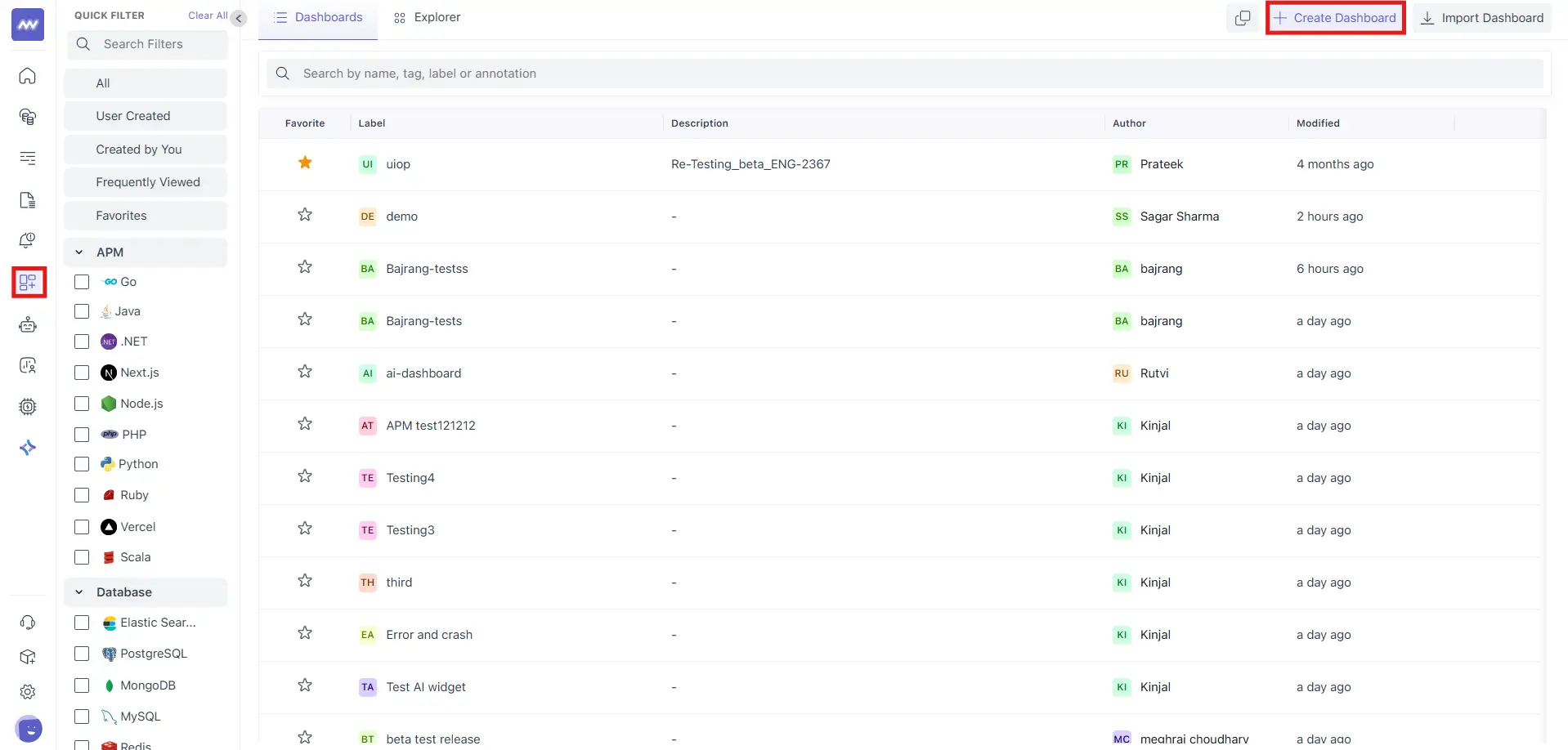
Task: Unfavorite the uiop dashboard star
Action: pos(305,163)
